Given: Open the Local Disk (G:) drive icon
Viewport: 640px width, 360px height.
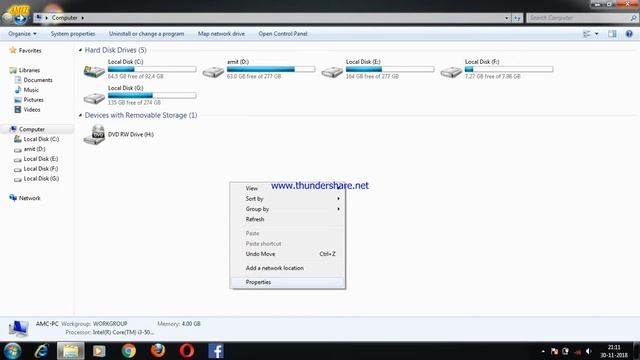Looking at the screenshot, I should (94, 98).
